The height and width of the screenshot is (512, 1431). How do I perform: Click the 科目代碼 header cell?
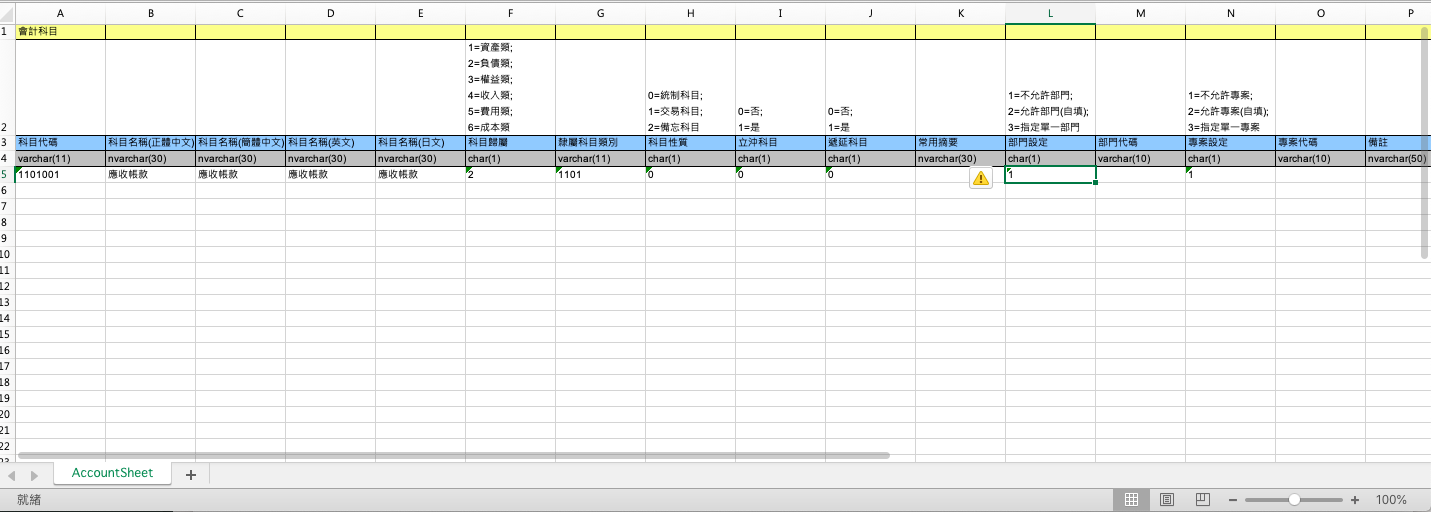pyautogui.click(x=60, y=143)
